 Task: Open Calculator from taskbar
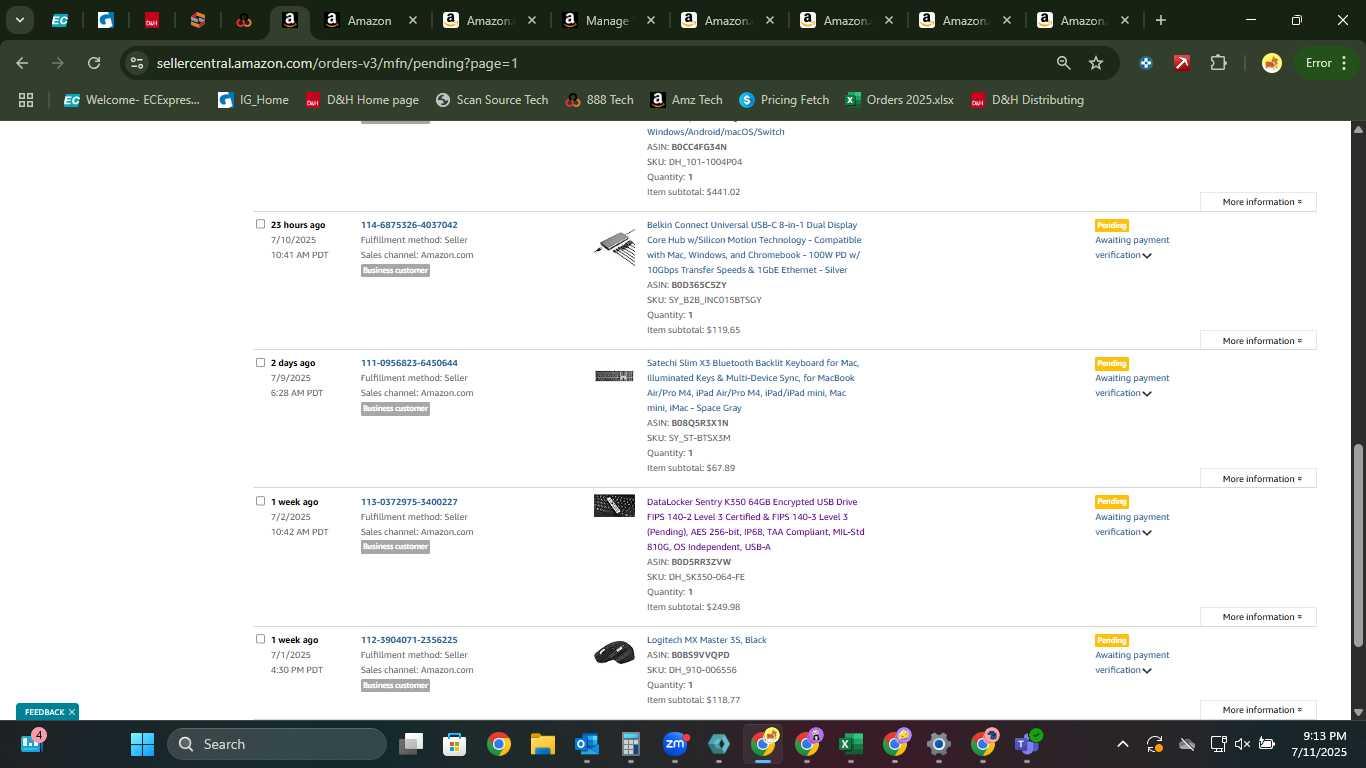tap(630, 744)
